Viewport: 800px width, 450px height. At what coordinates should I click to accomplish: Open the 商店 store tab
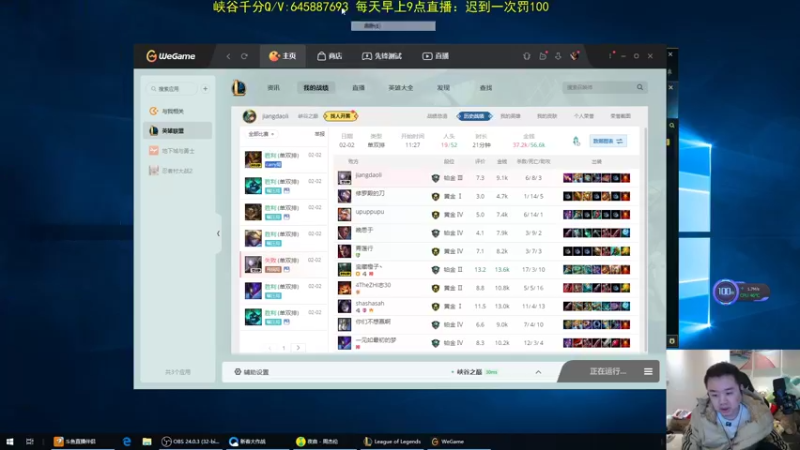330,56
